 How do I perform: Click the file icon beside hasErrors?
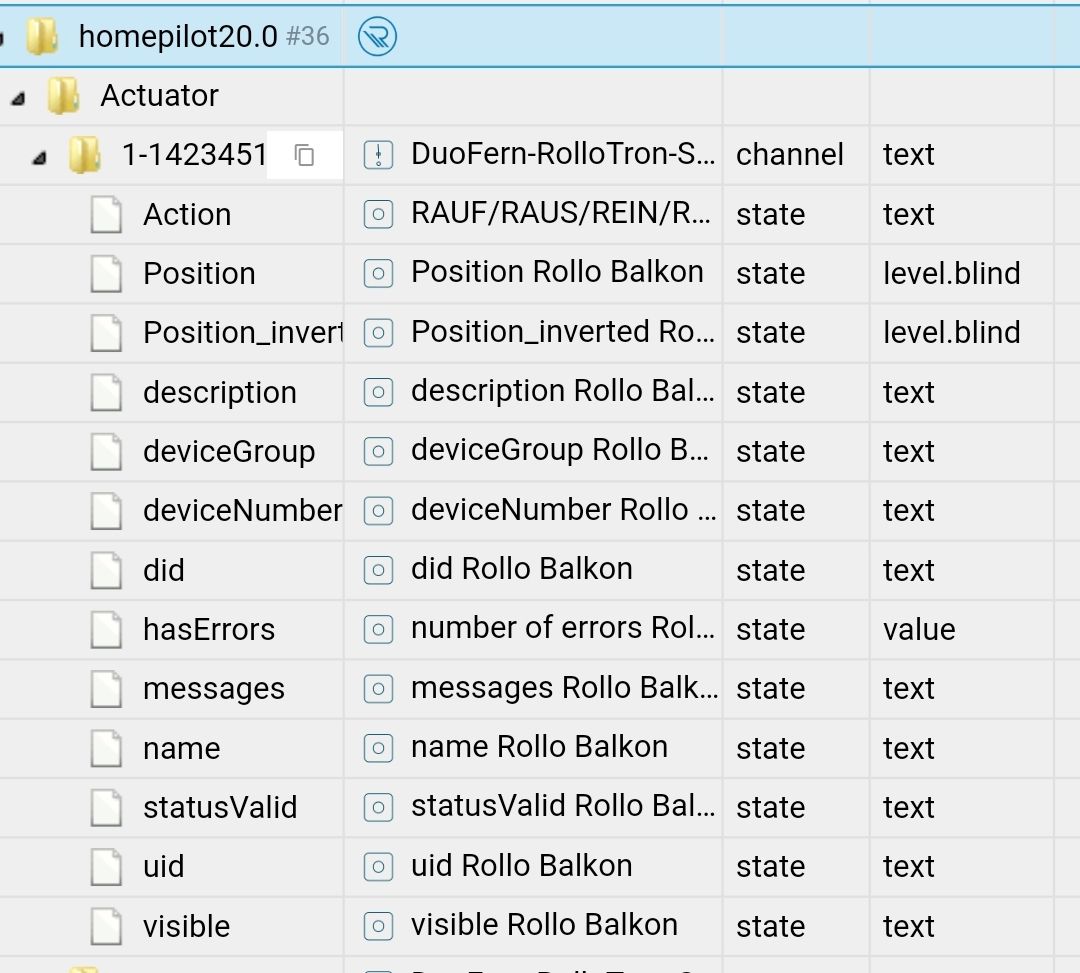coord(106,630)
